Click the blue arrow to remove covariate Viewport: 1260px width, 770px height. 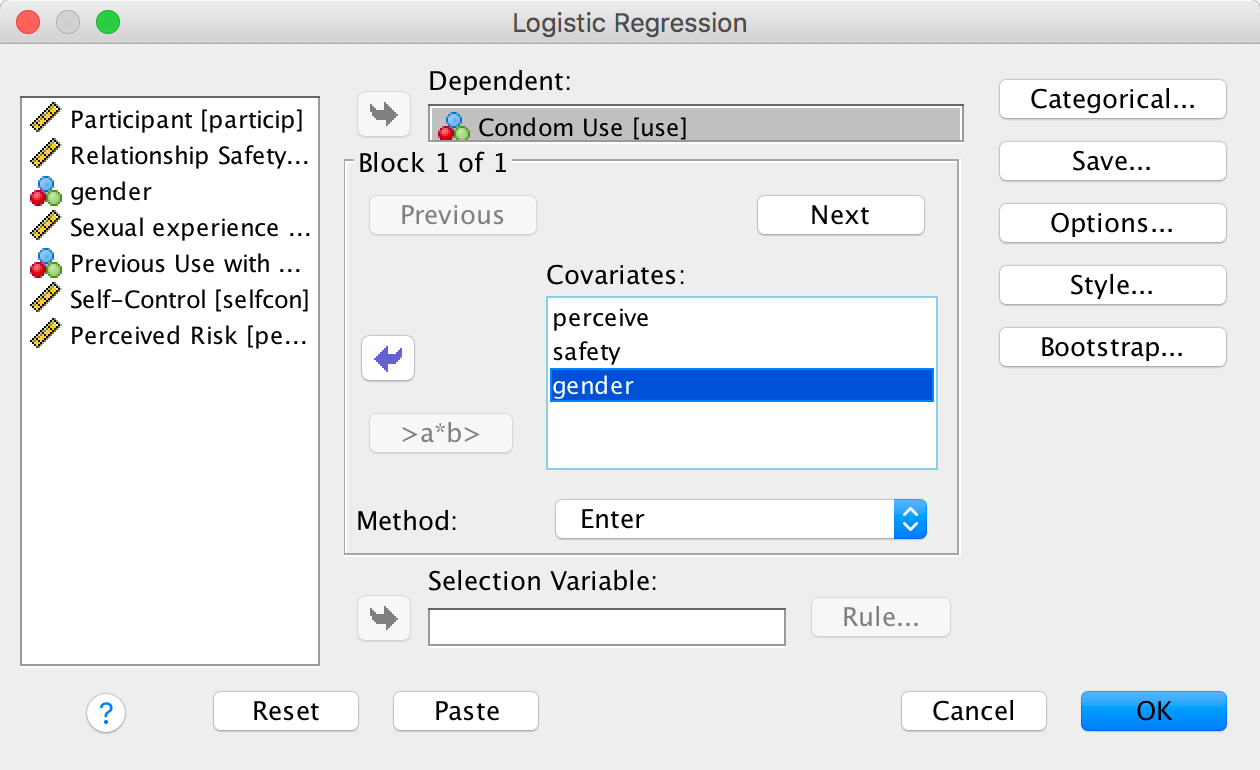pos(388,359)
